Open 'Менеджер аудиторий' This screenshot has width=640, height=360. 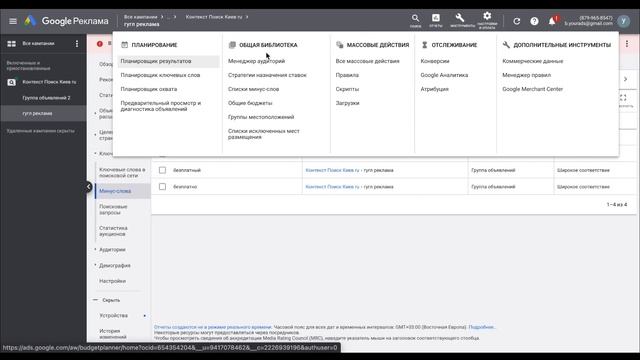click(256, 61)
